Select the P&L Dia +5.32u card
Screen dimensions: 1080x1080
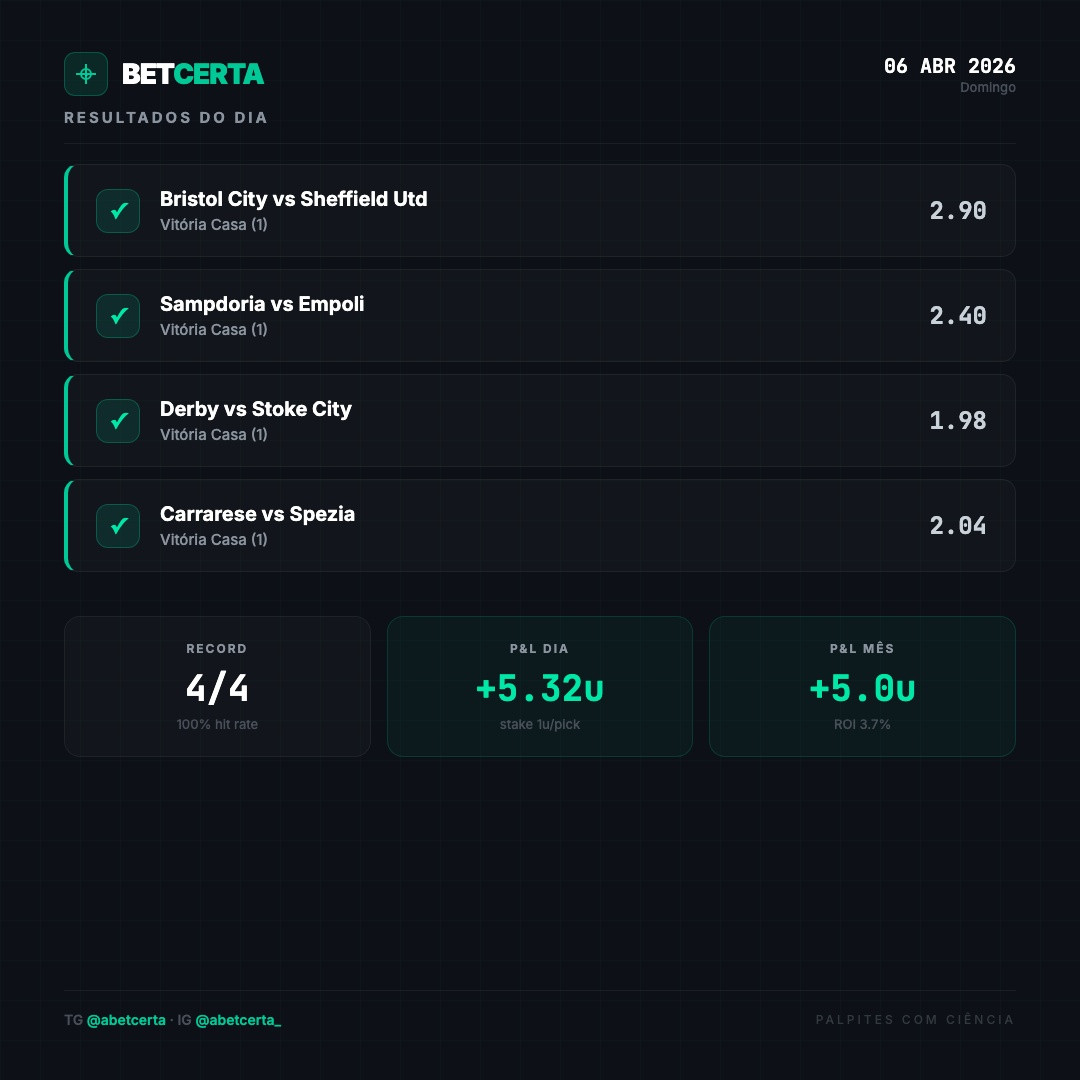pos(539,686)
